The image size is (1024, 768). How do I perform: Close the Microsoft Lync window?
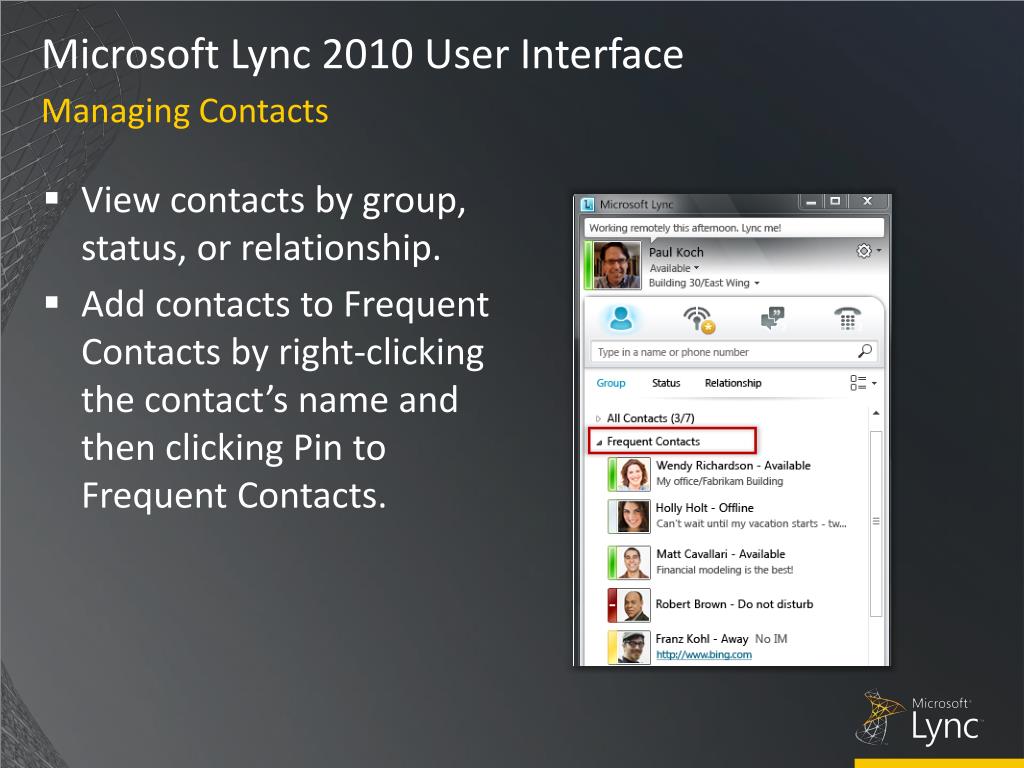pos(867,202)
